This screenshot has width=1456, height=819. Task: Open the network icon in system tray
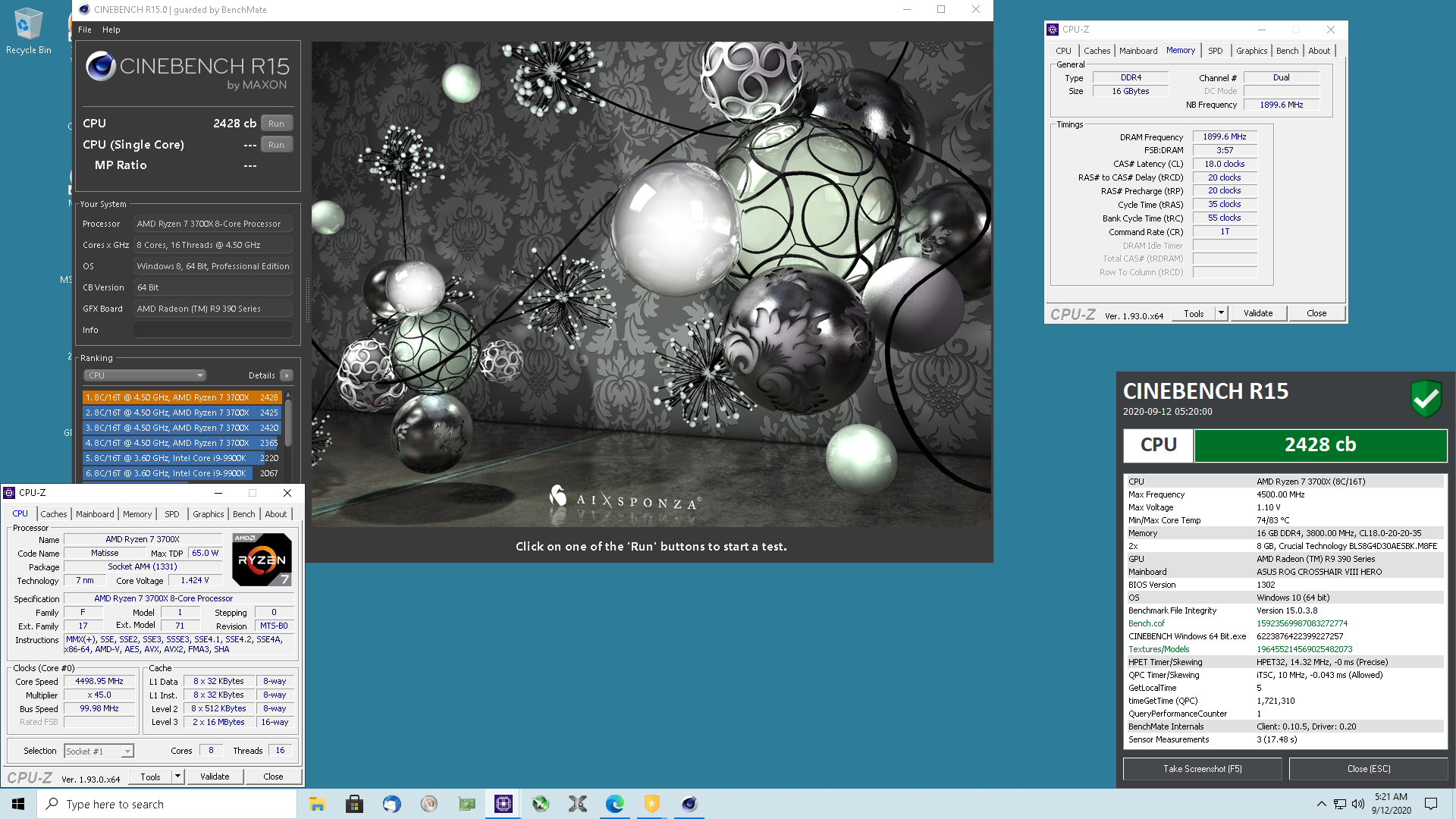click(x=1340, y=804)
